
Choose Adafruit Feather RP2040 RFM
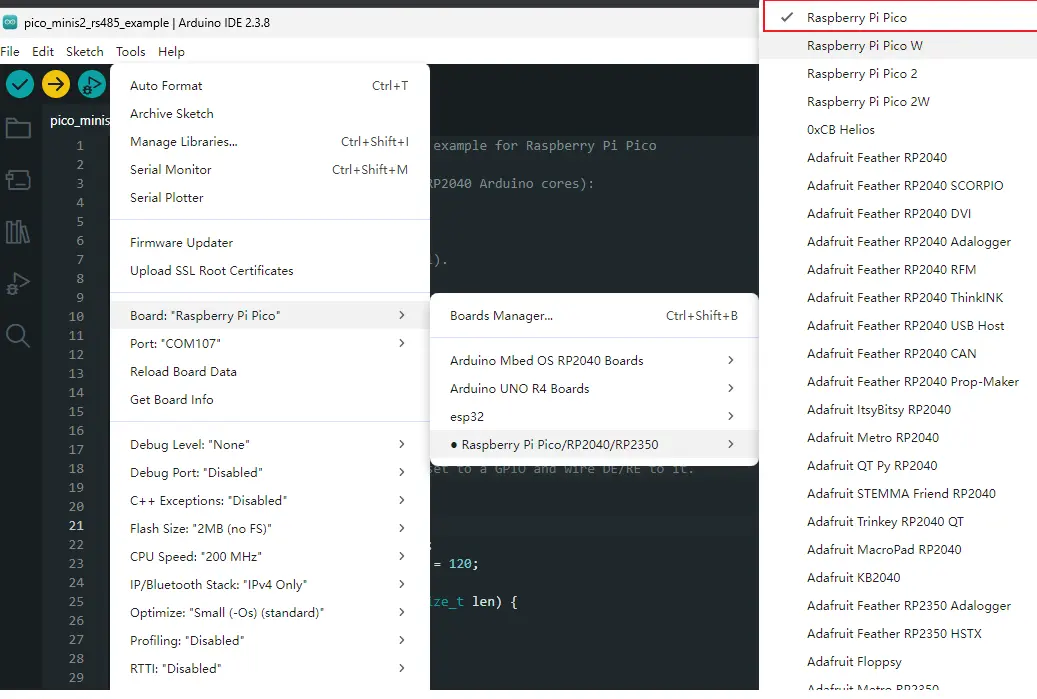tap(898, 269)
